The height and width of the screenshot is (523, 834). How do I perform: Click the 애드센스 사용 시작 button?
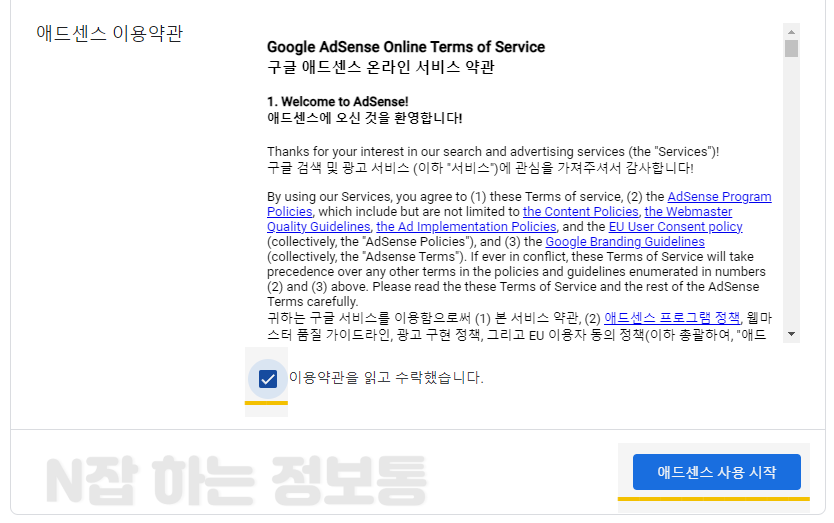point(716,472)
